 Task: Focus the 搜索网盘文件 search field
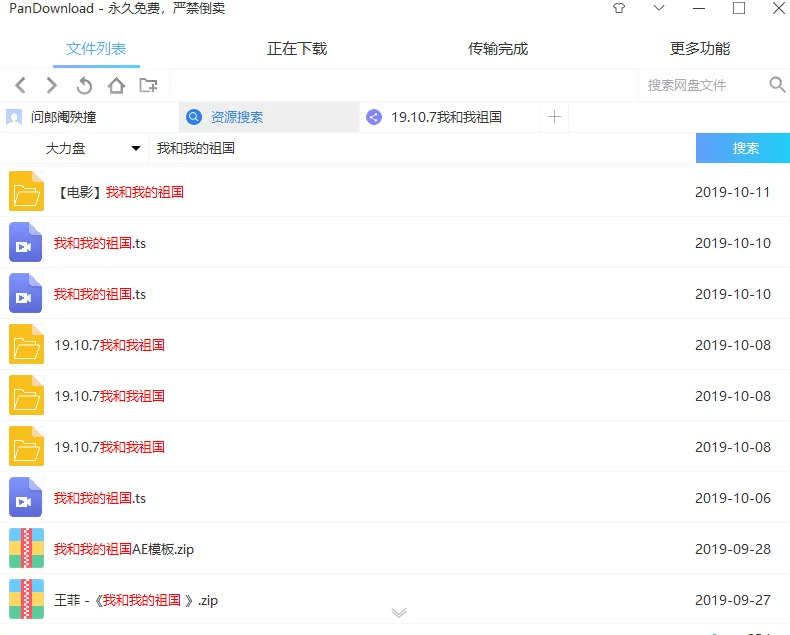(703, 85)
